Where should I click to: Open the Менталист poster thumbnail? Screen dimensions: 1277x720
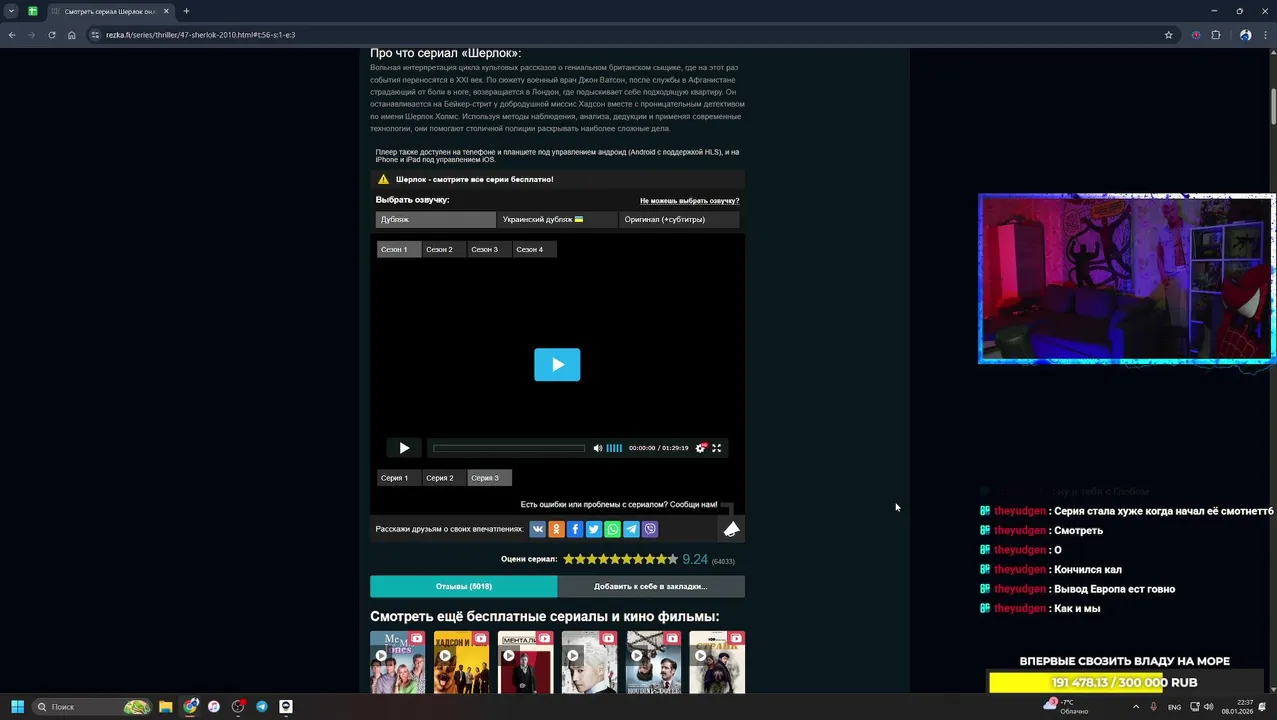tap(525, 662)
